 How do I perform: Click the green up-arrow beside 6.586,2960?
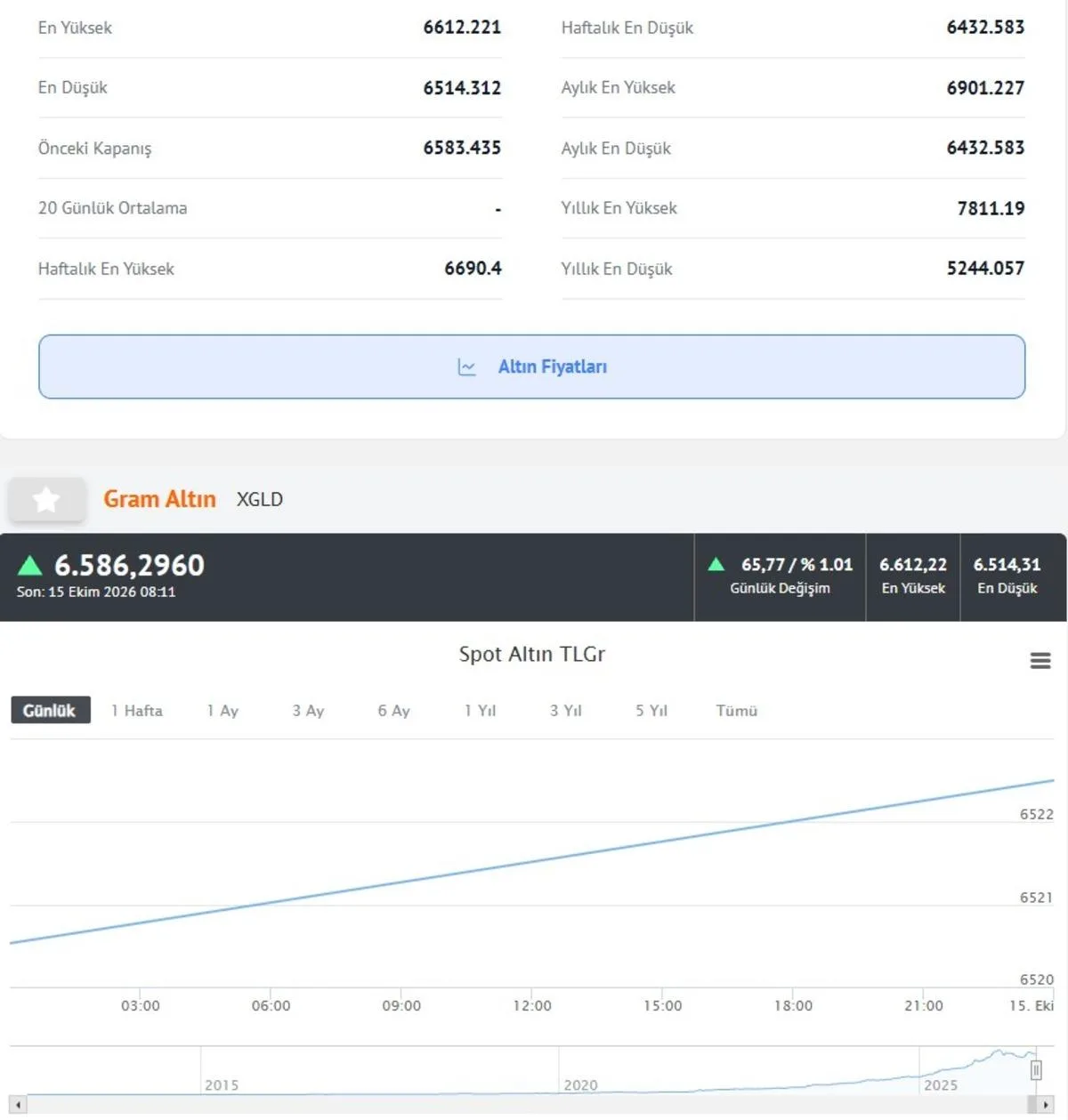[x=30, y=565]
